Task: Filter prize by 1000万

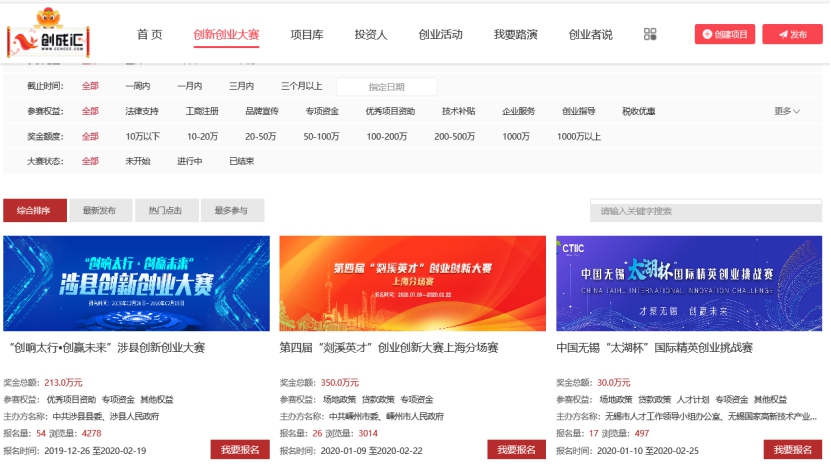Action: point(516,136)
